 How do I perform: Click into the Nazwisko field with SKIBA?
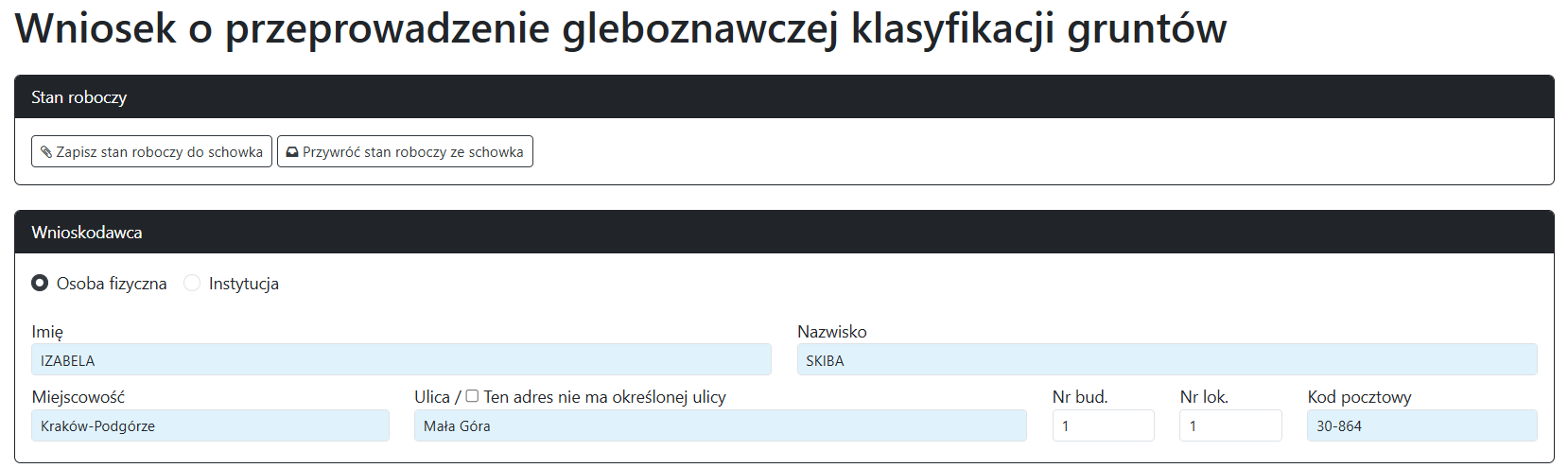[x=1166, y=360]
